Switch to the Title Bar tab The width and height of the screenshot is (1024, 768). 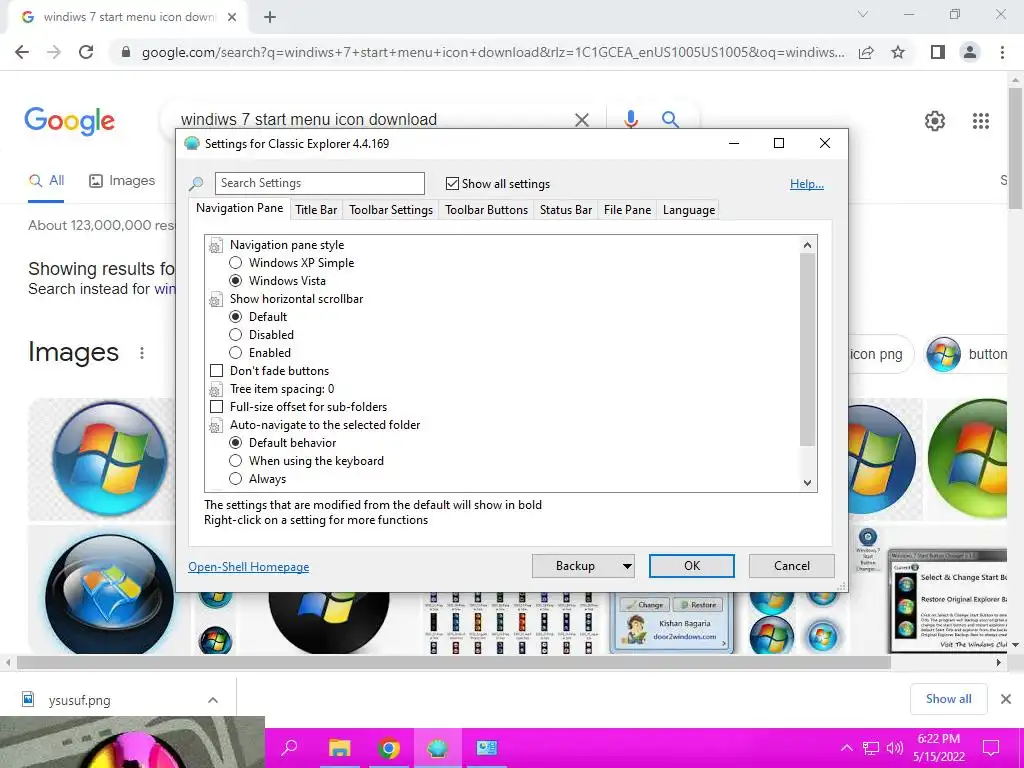(316, 210)
